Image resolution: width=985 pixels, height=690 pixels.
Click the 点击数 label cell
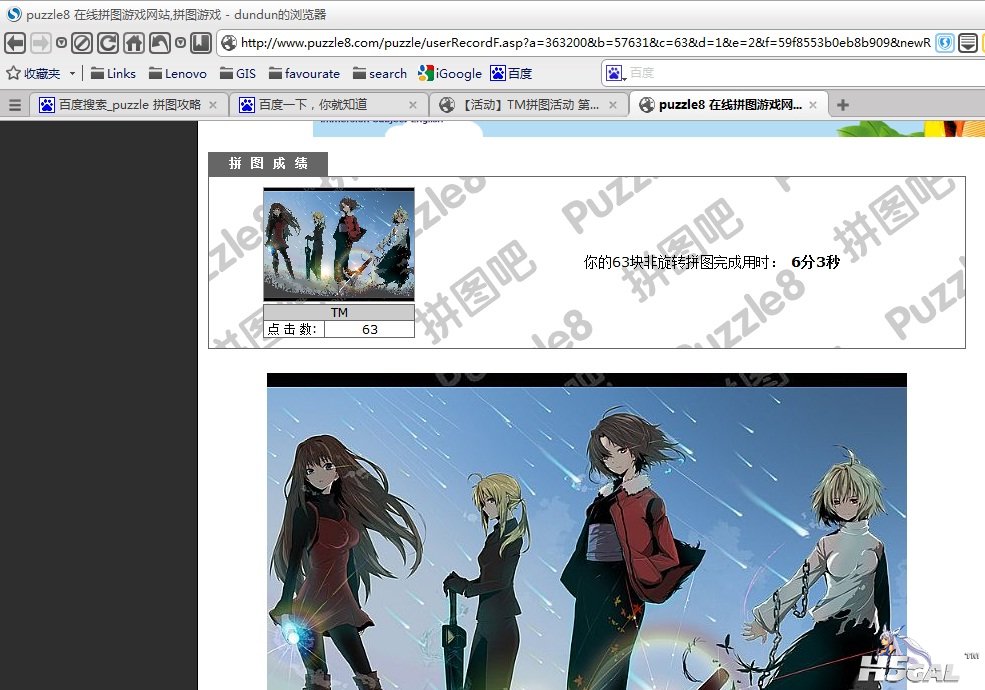(x=293, y=329)
